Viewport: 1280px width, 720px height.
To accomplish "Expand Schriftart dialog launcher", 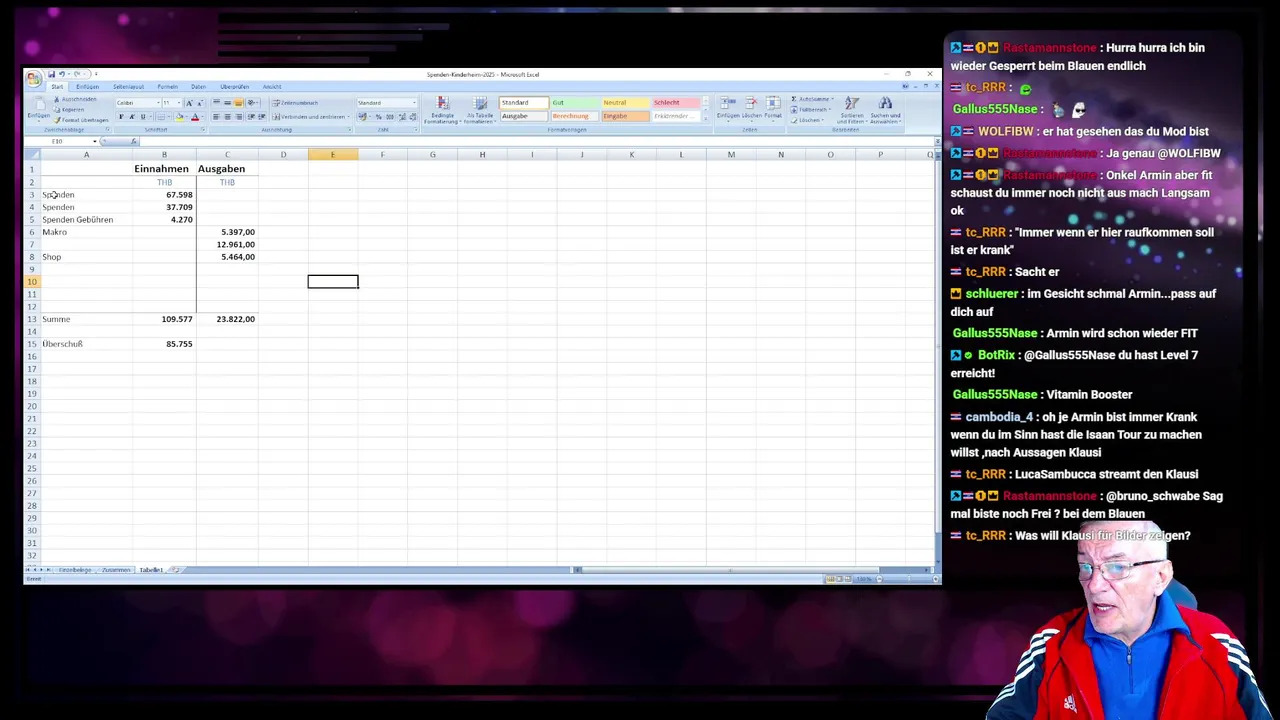I will tap(203, 130).
